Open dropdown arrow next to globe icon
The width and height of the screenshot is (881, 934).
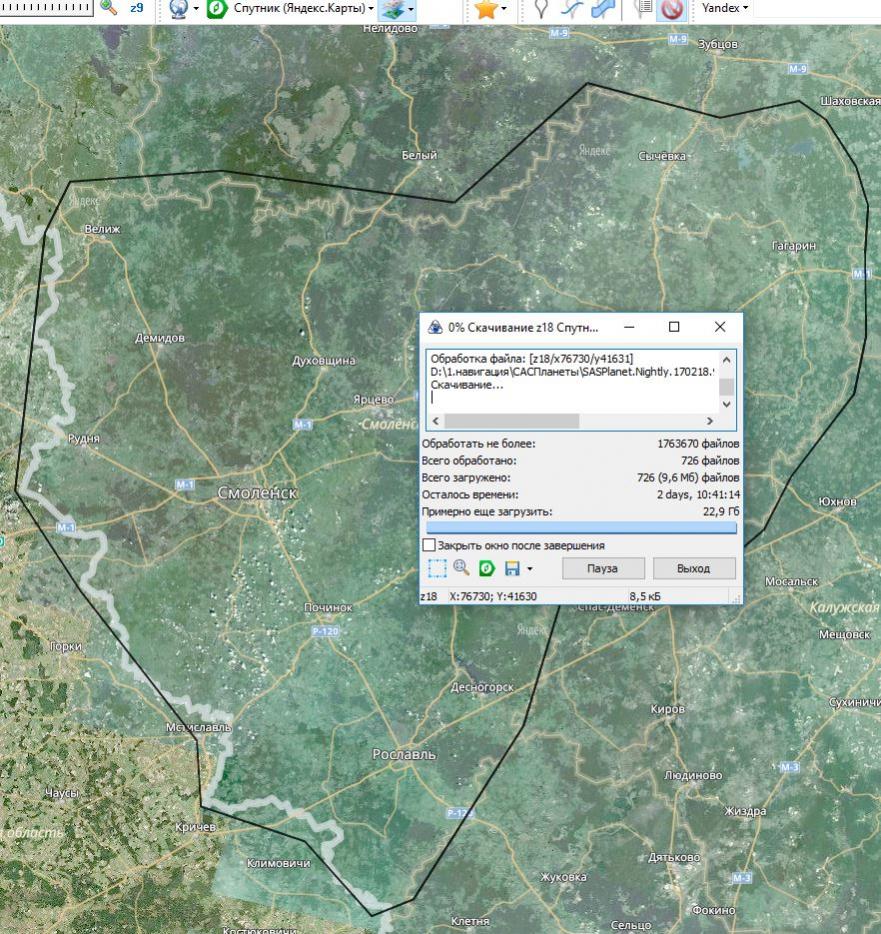(196, 9)
